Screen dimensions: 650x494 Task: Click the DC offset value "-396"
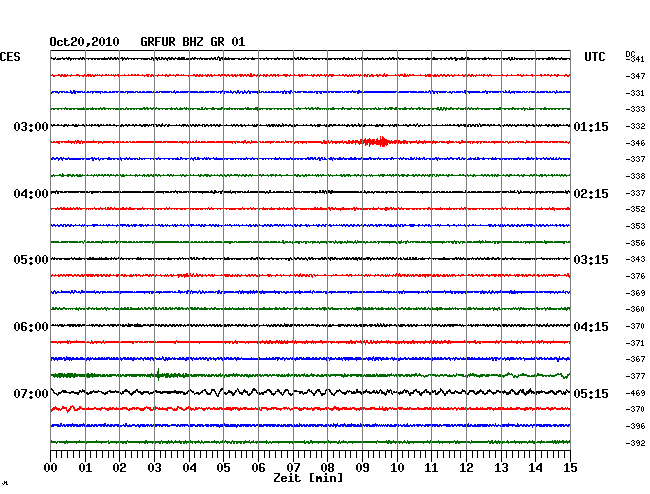click(x=635, y=426)
